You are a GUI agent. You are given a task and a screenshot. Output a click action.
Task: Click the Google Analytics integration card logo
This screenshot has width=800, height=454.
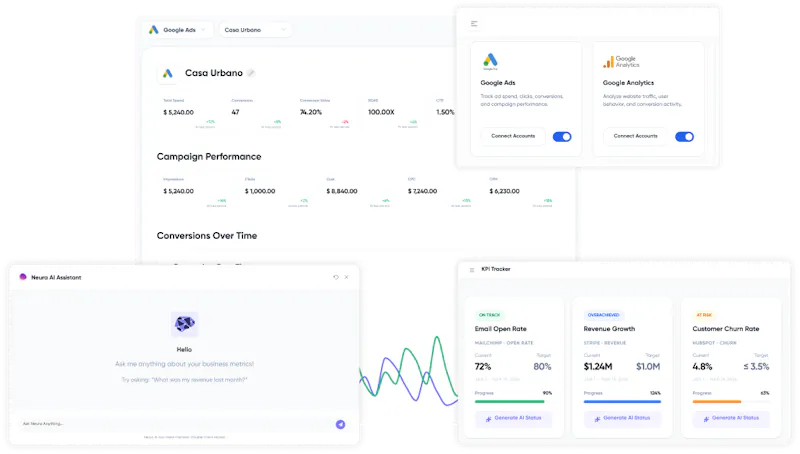[621, 62]
